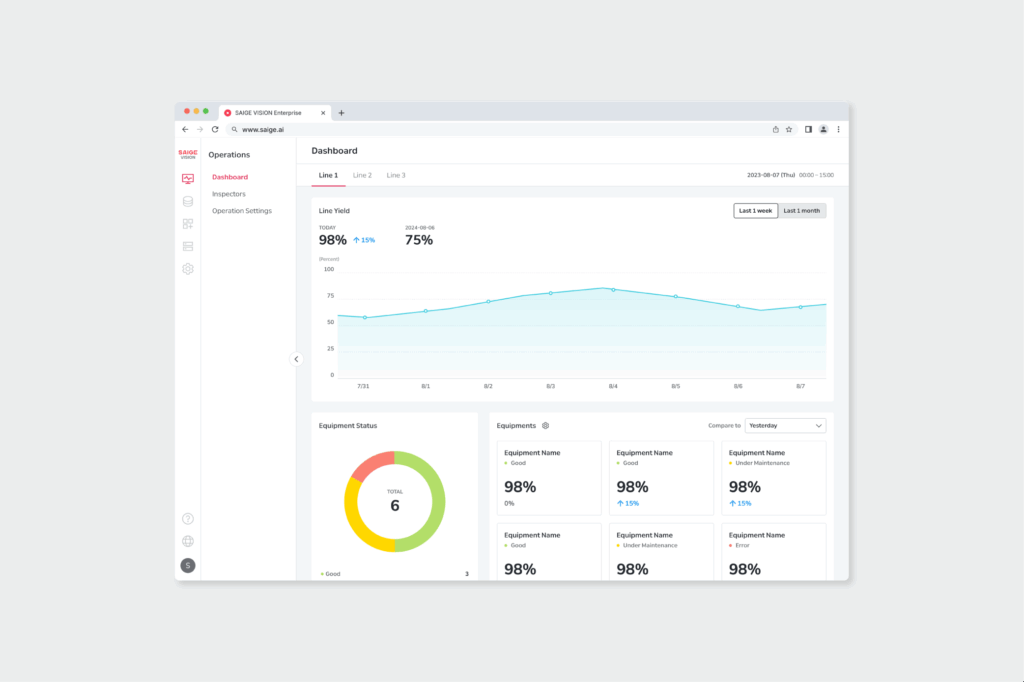The image size is (1024, 682).
Task: Click the red segment of donut chart
Action: [x=370, y=465]
